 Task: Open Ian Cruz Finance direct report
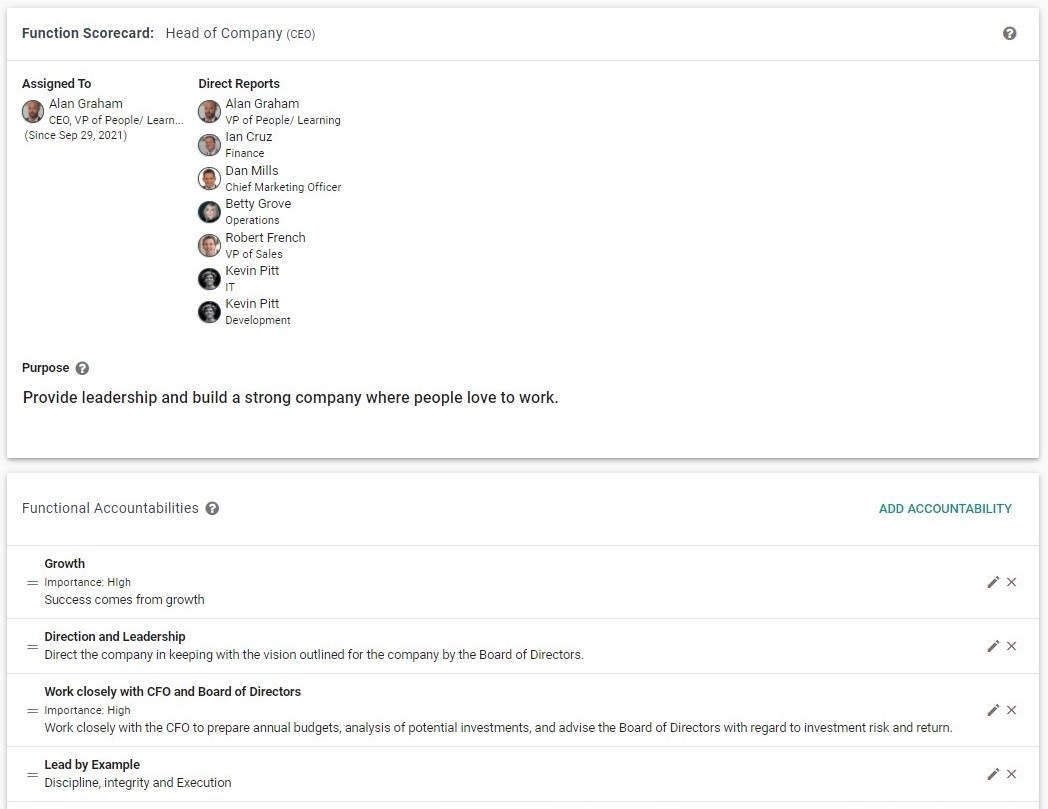pos(248,137)
